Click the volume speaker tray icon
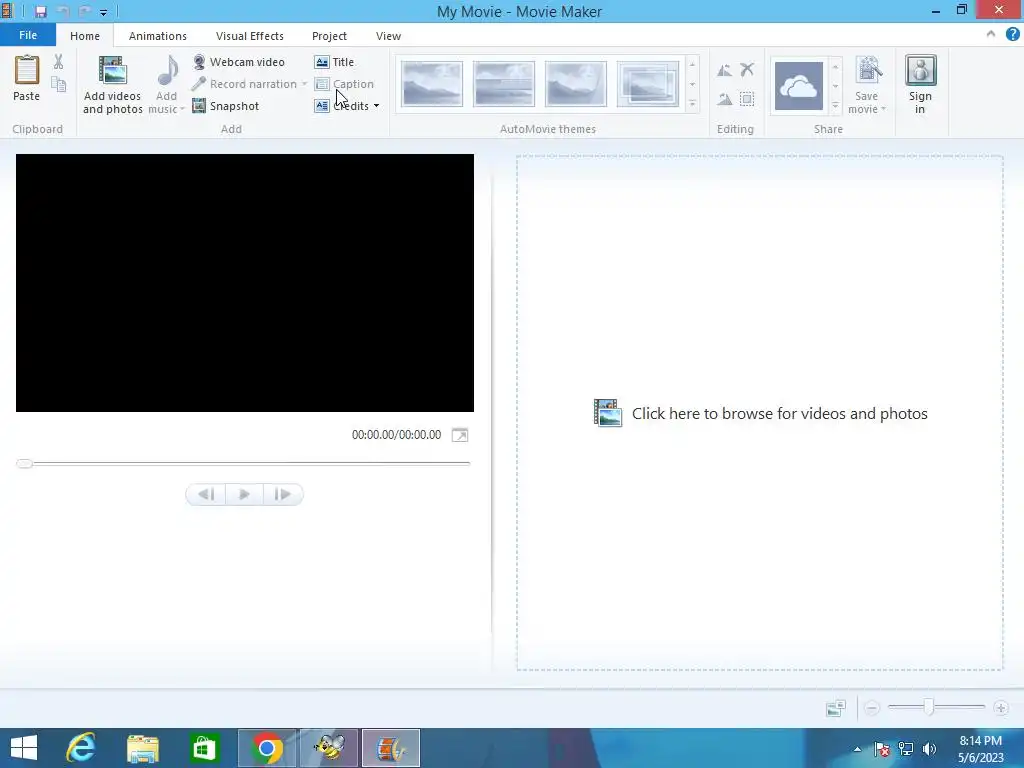 (x=929, y=749)
